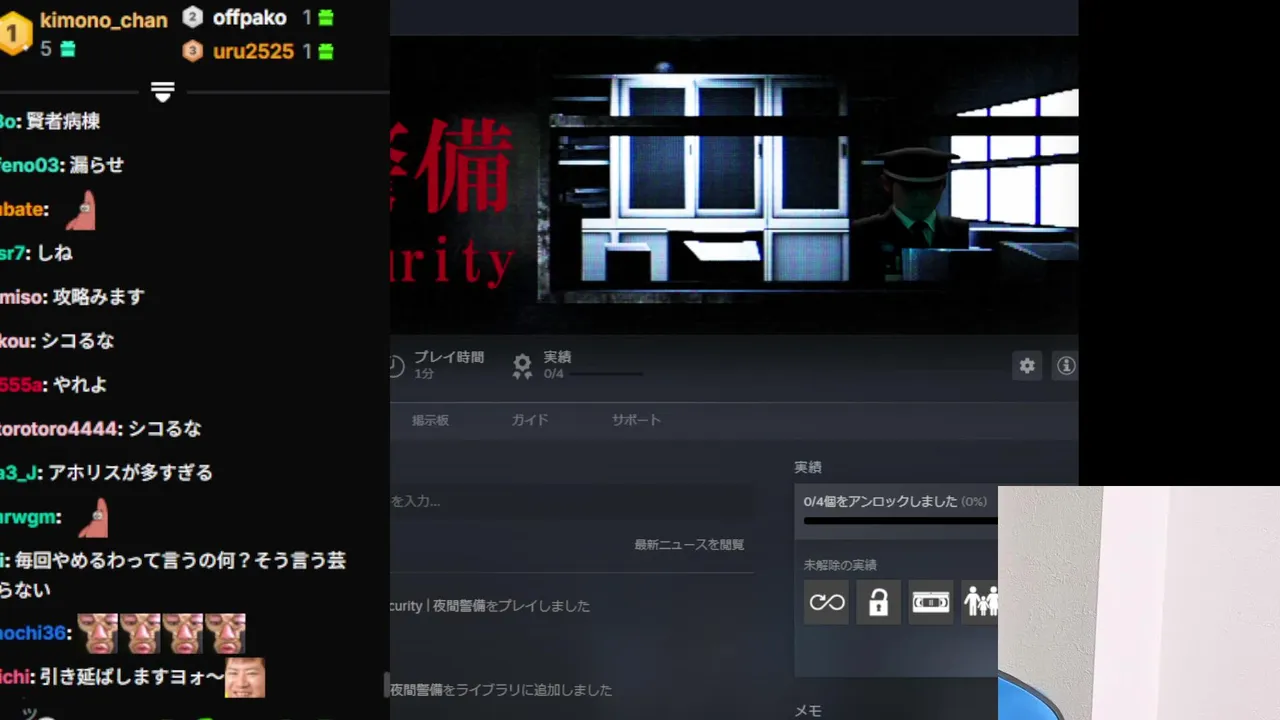Click the face emote in ichi's message

[x=245, y=677]
